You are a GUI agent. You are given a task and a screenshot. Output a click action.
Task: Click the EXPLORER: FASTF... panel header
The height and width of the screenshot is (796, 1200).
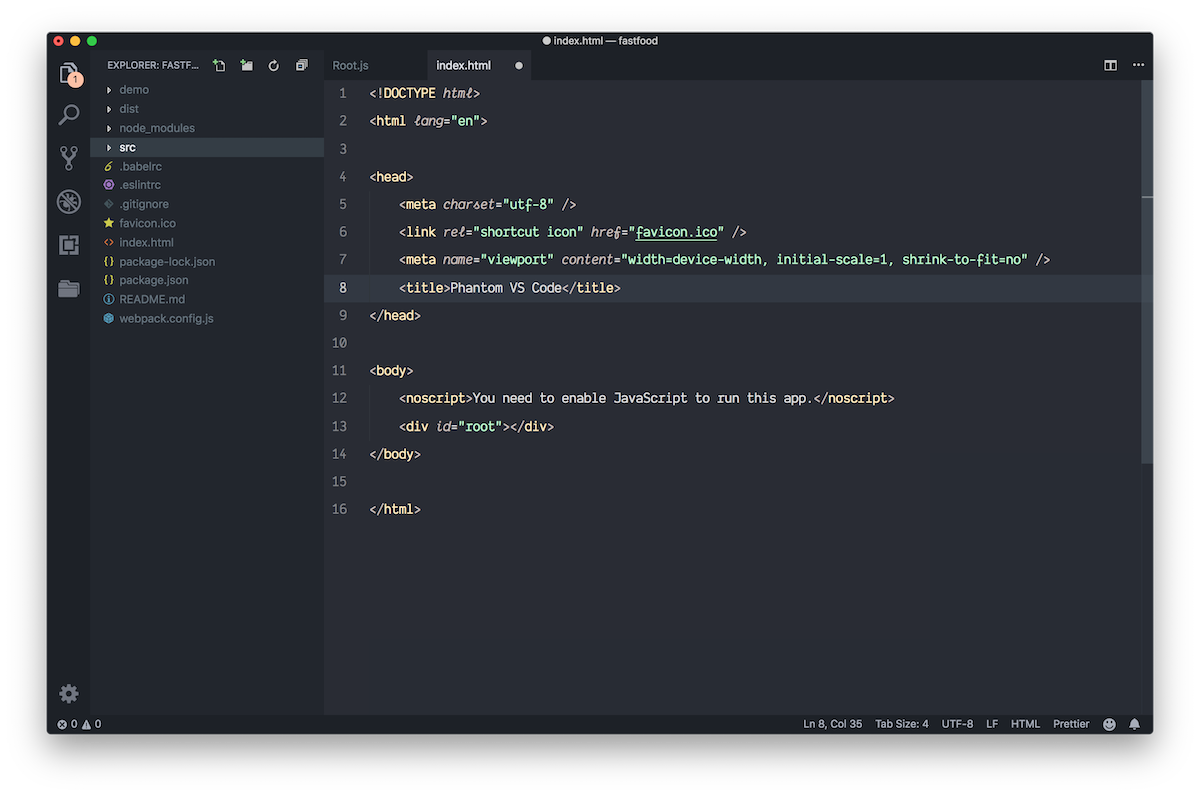pyautogui.click(x=153, y=65)
